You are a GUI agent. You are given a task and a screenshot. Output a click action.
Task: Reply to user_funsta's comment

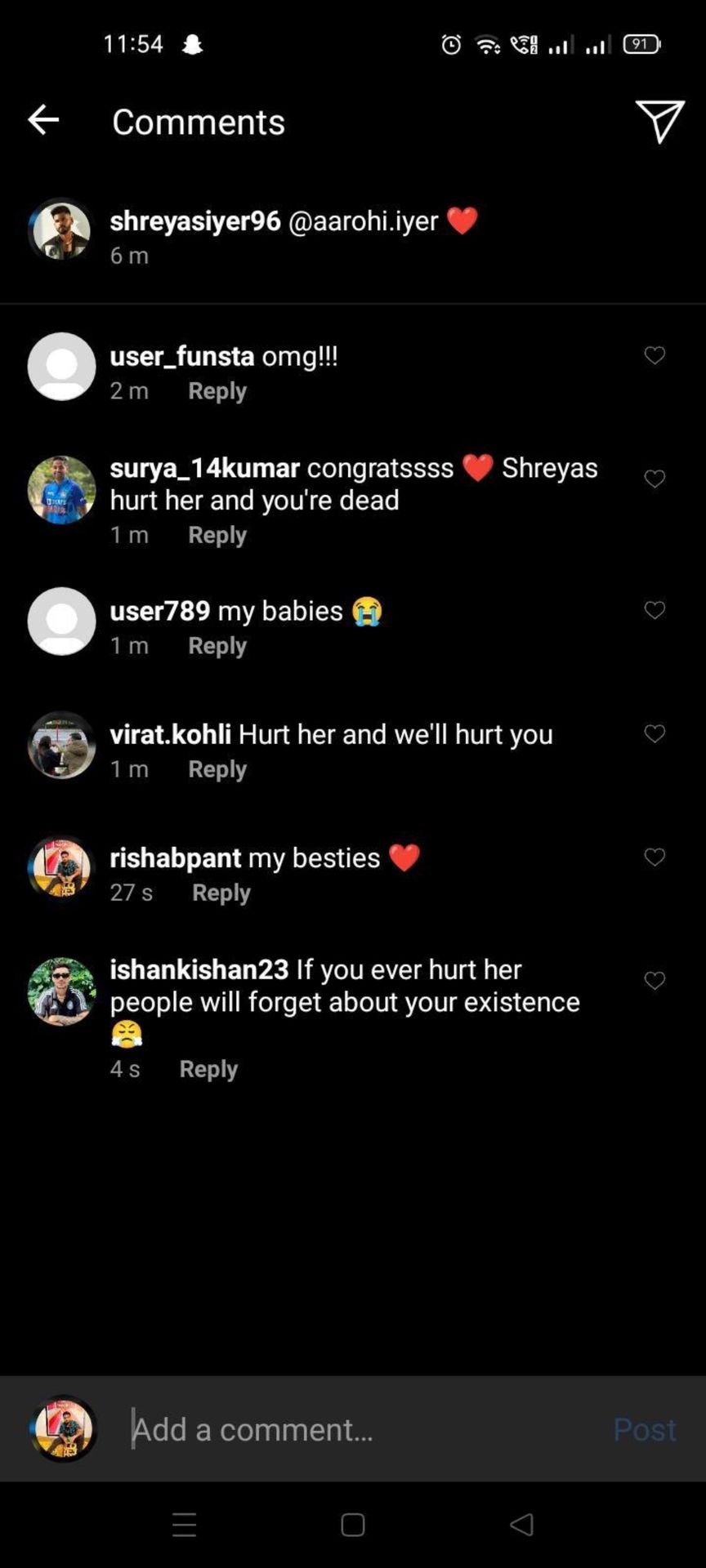(217, 391)
